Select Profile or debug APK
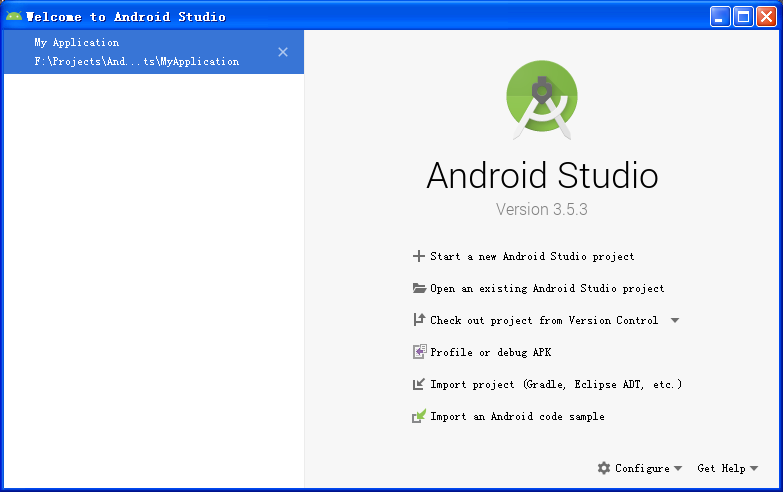The width and height of the screenshot is (783, 492). [x=490, y=352]
